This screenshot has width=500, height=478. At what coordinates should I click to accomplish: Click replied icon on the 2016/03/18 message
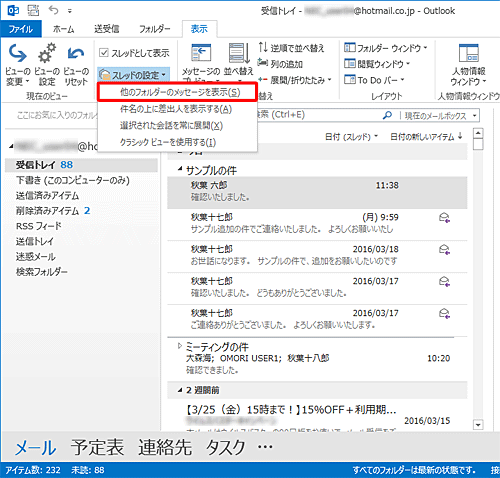pyautogui.click(x=444, y=250)
